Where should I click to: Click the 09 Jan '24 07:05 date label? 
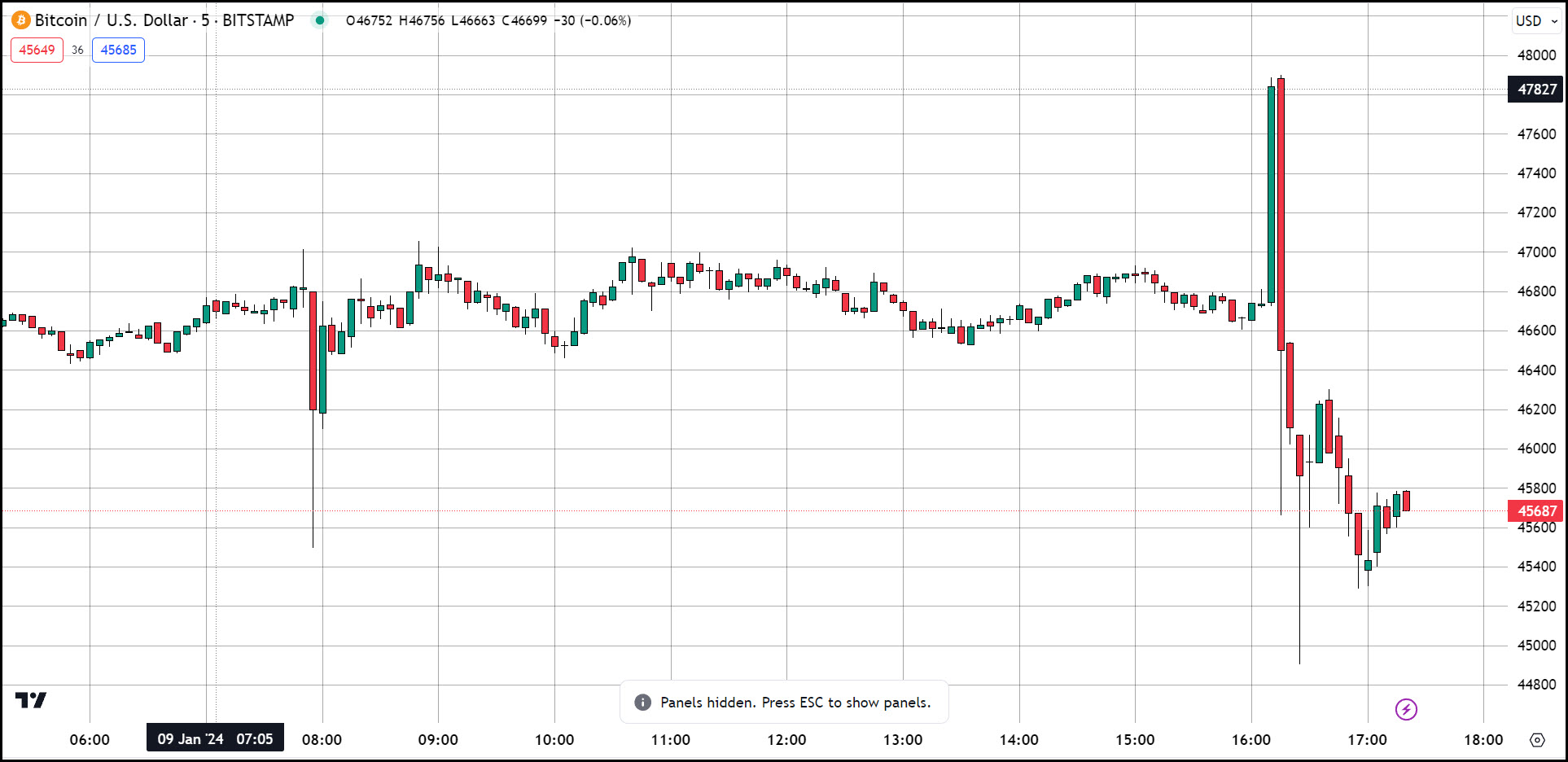click(x=215, y=739)
